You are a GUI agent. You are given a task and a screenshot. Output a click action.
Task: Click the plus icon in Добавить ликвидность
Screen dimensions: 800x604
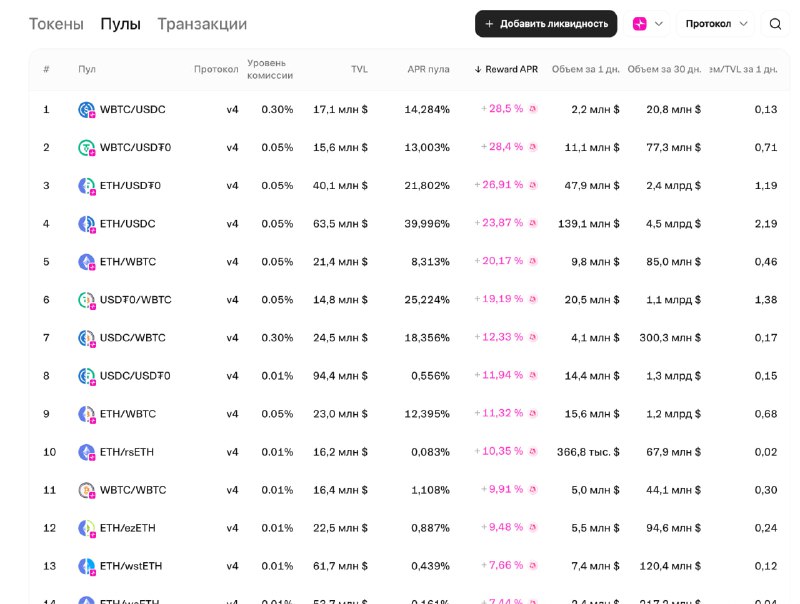point(489,21)
